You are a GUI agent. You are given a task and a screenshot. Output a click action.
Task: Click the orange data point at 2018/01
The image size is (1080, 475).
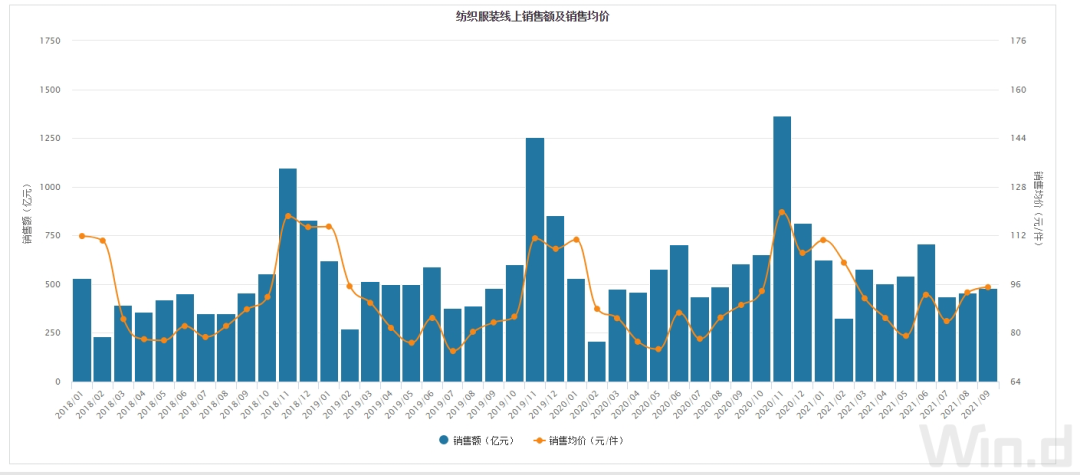tap(82, 235)
